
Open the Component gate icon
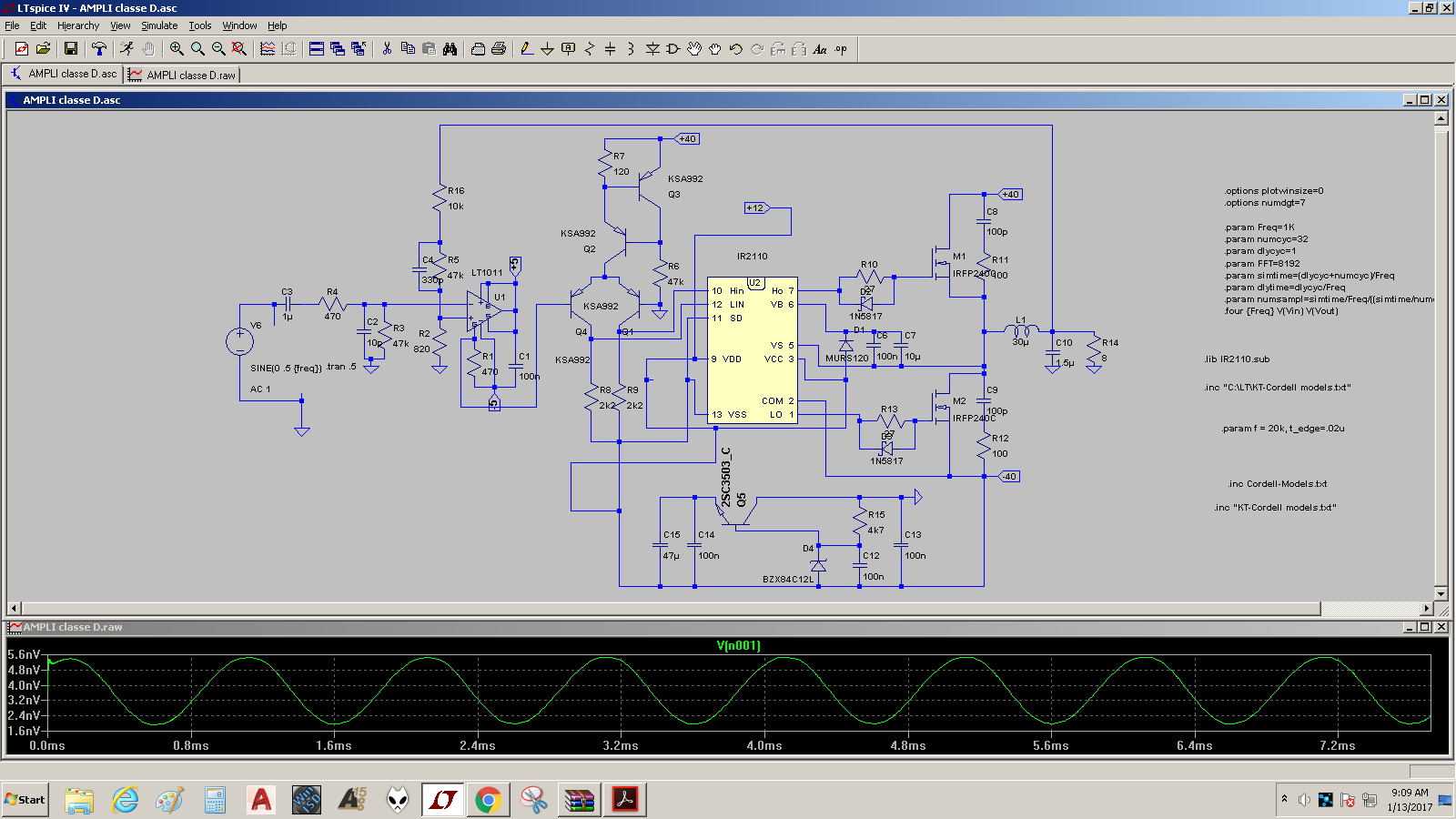pos(673,49)
